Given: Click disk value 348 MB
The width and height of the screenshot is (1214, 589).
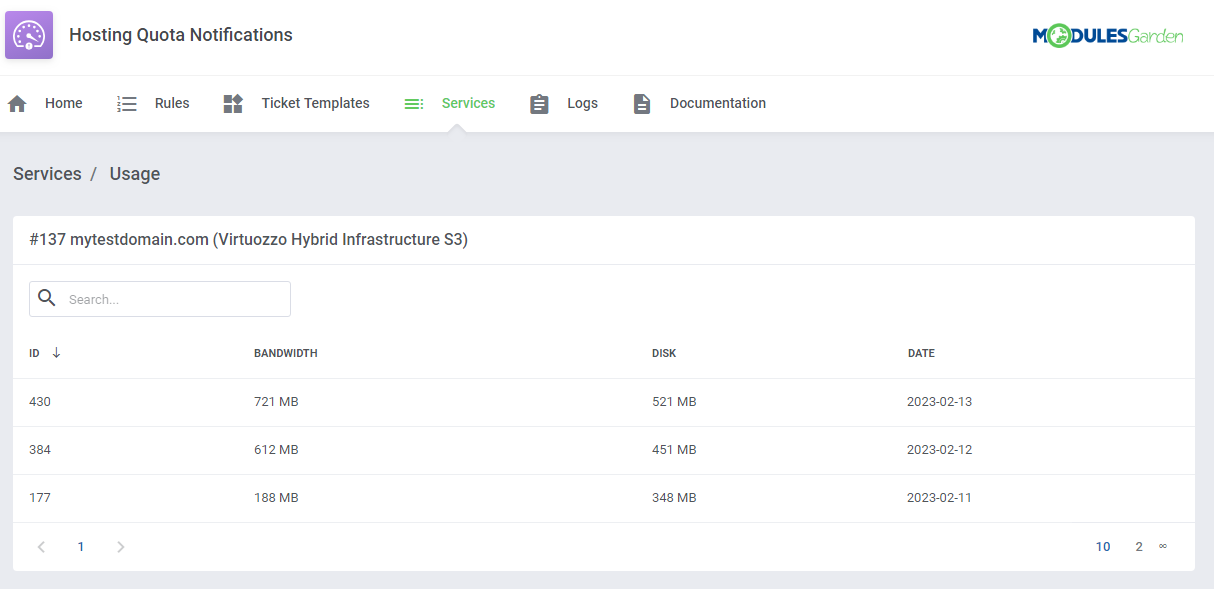Looking at the screenshot, I should tap(674, 498).
